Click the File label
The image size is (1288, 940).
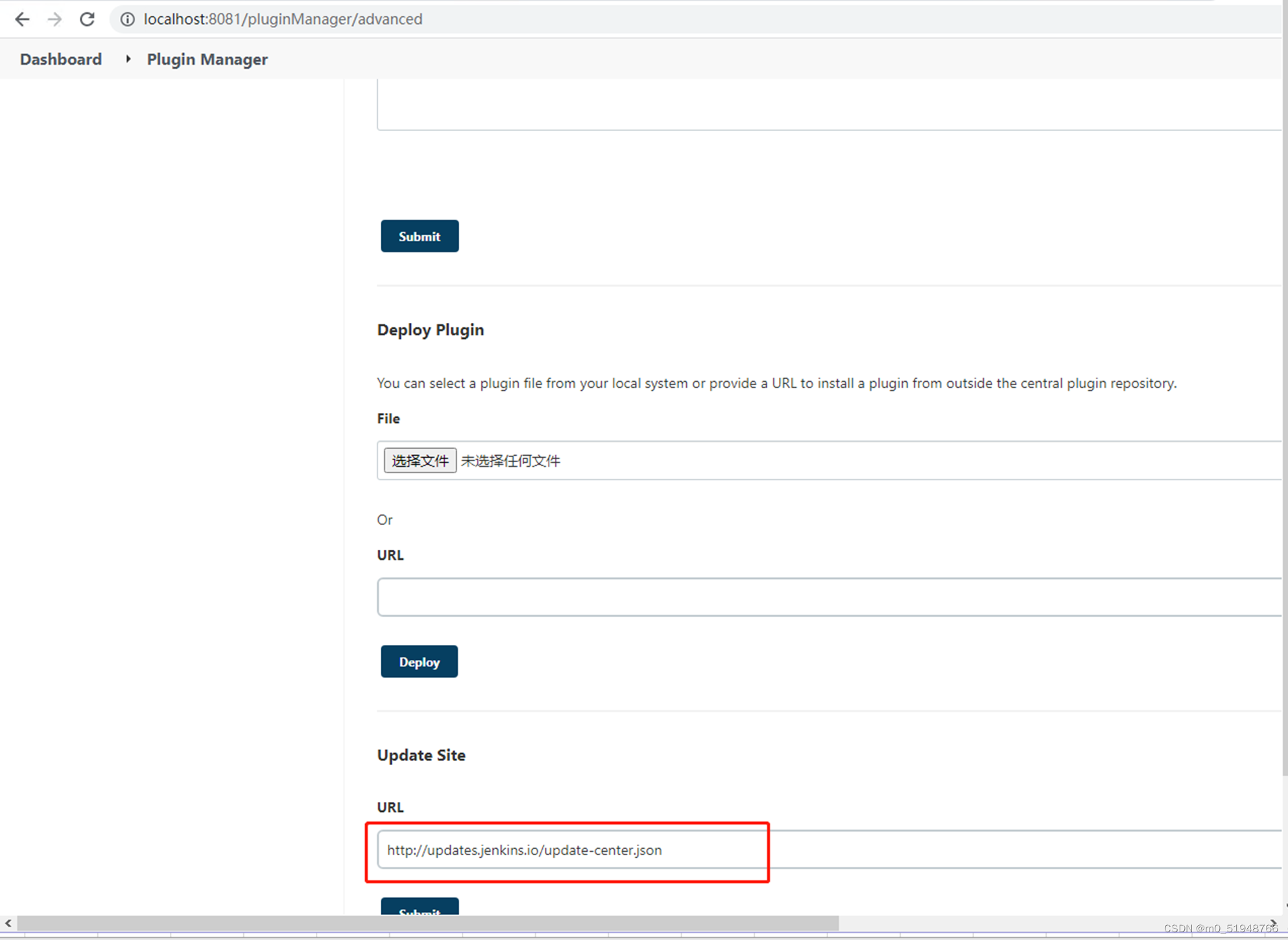[x=388, y=418]
